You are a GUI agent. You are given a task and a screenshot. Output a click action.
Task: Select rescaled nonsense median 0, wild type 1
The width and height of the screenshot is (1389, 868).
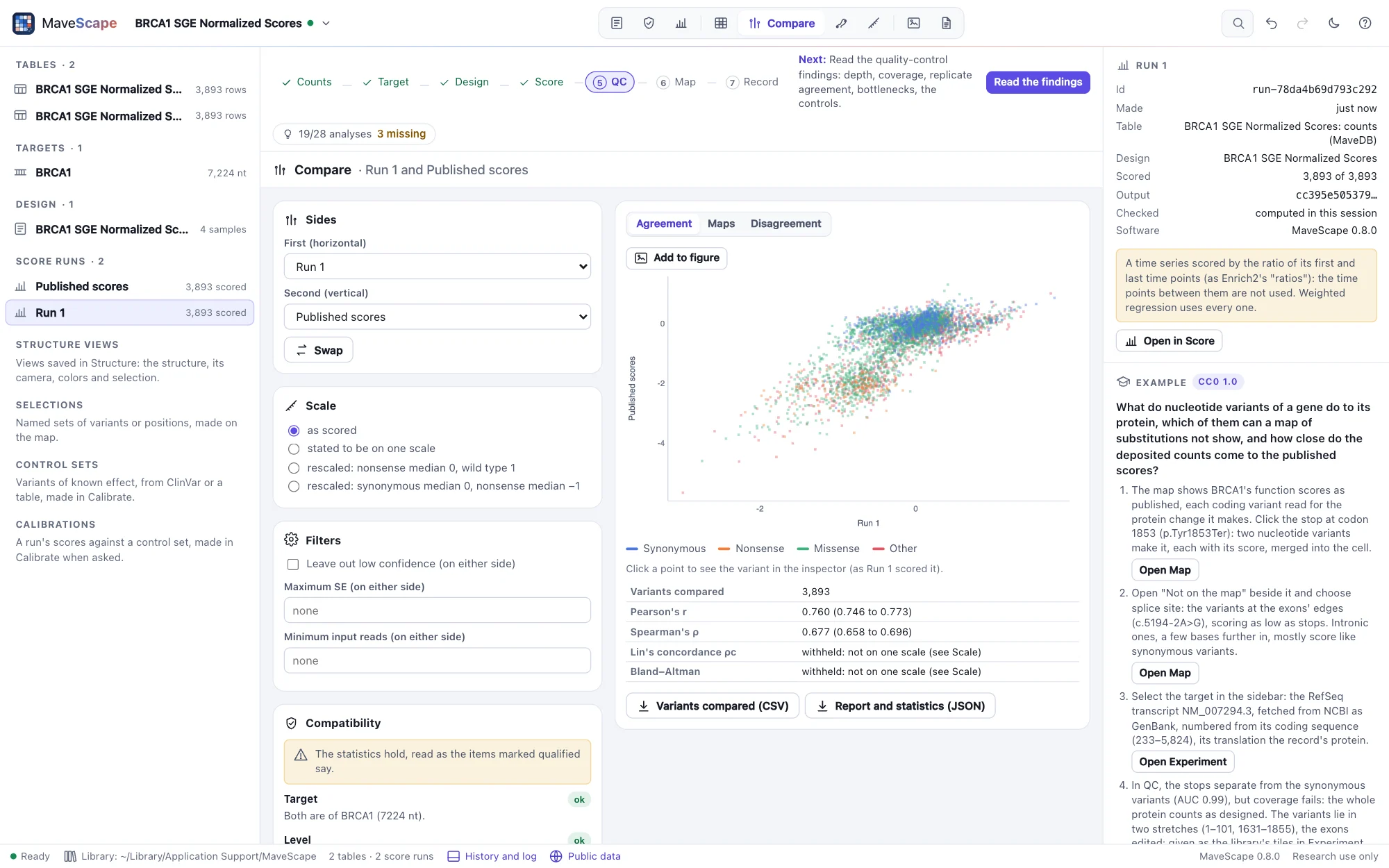pos(294,468)
